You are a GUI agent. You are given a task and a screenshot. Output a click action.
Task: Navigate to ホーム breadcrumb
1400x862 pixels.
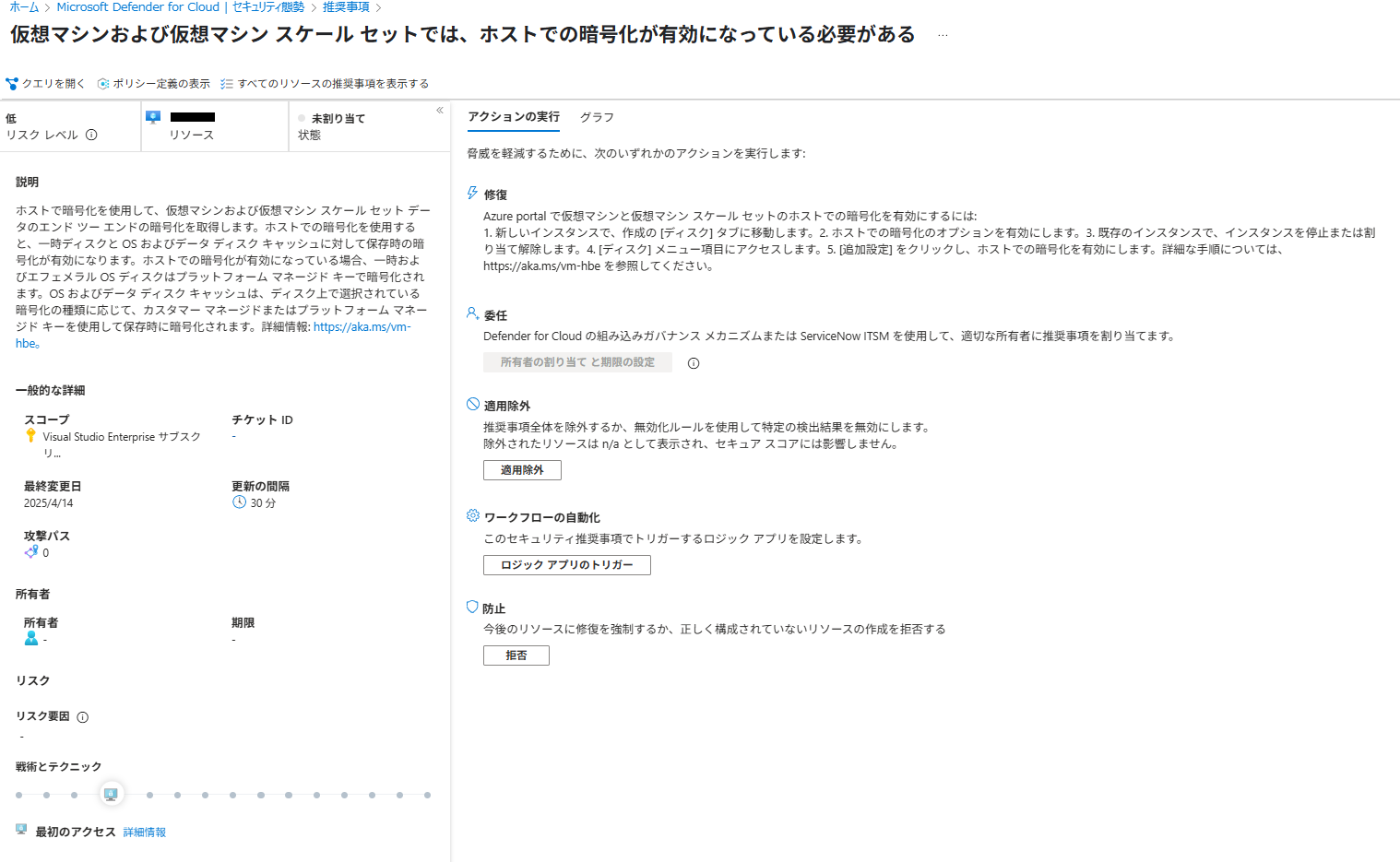24,7
